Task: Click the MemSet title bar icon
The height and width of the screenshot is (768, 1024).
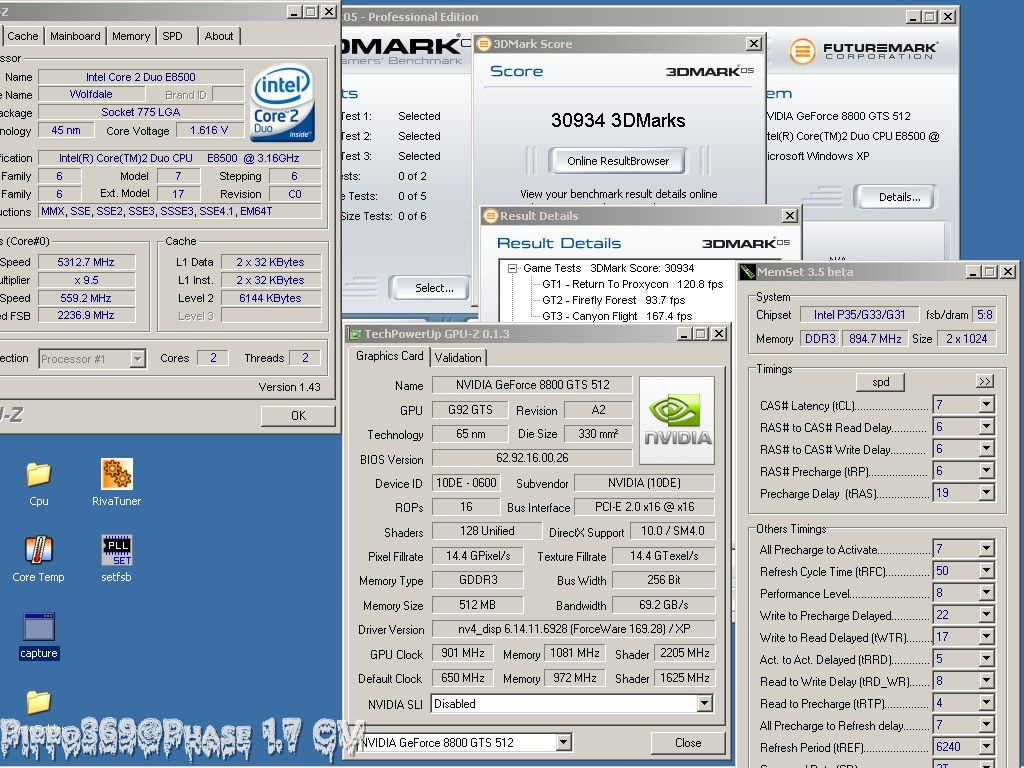Action: tap(748, 272)
